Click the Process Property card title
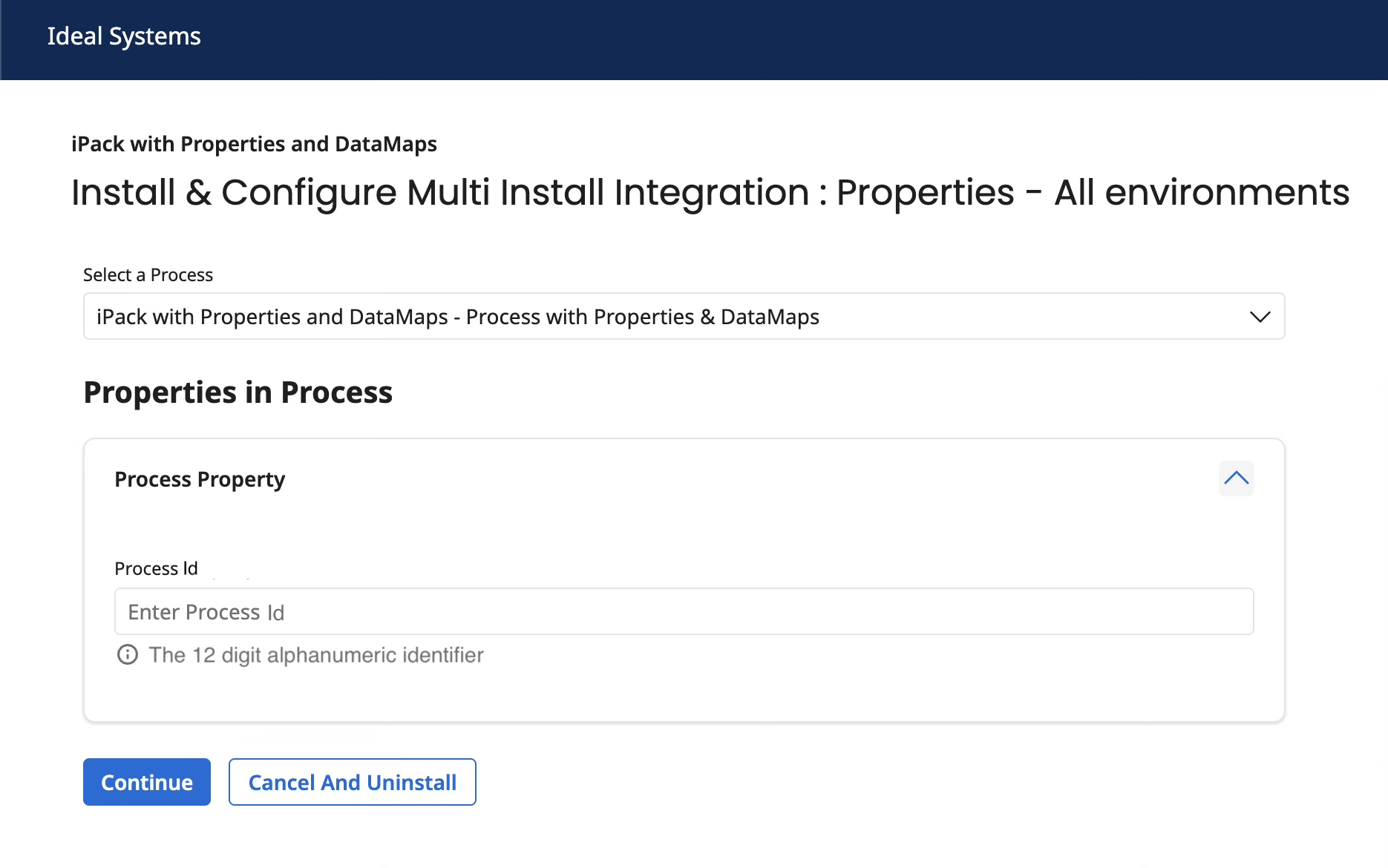Screen dimensions: 1388x868 point(200,480)
